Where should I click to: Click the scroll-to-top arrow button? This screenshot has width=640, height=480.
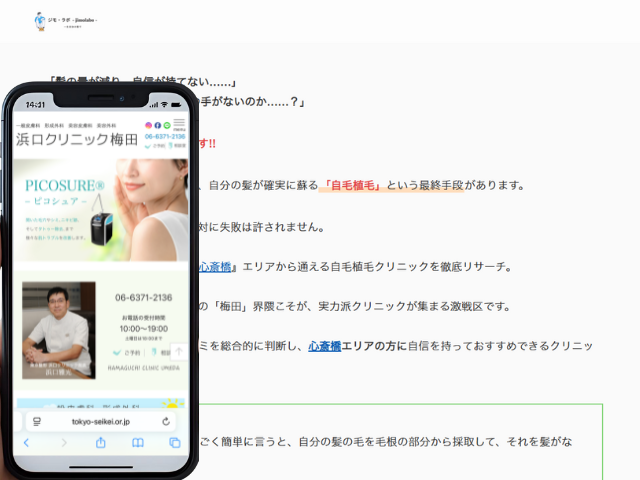[x=177, y=351]
